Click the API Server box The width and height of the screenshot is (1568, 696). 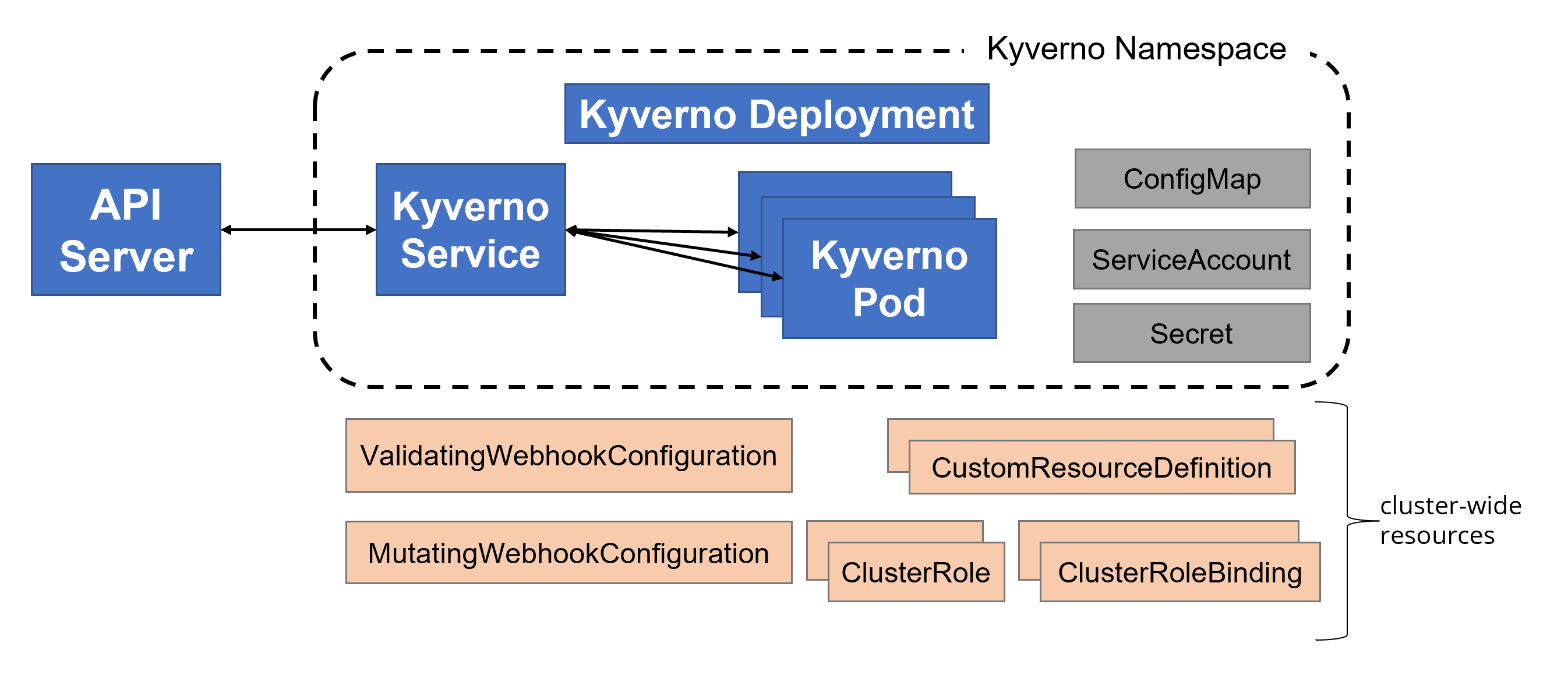126,229
